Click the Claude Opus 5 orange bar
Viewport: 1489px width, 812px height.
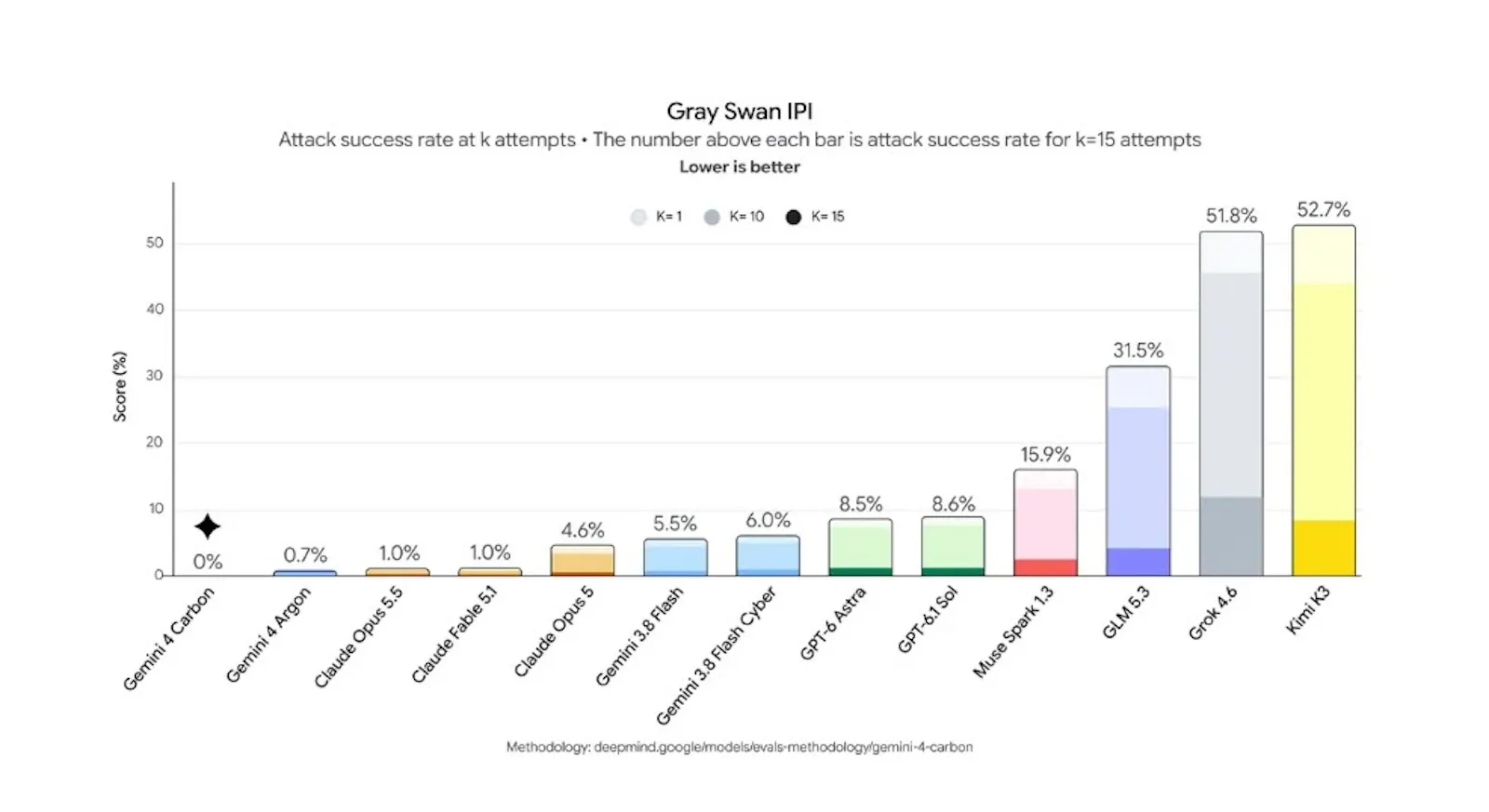(583, 560)
